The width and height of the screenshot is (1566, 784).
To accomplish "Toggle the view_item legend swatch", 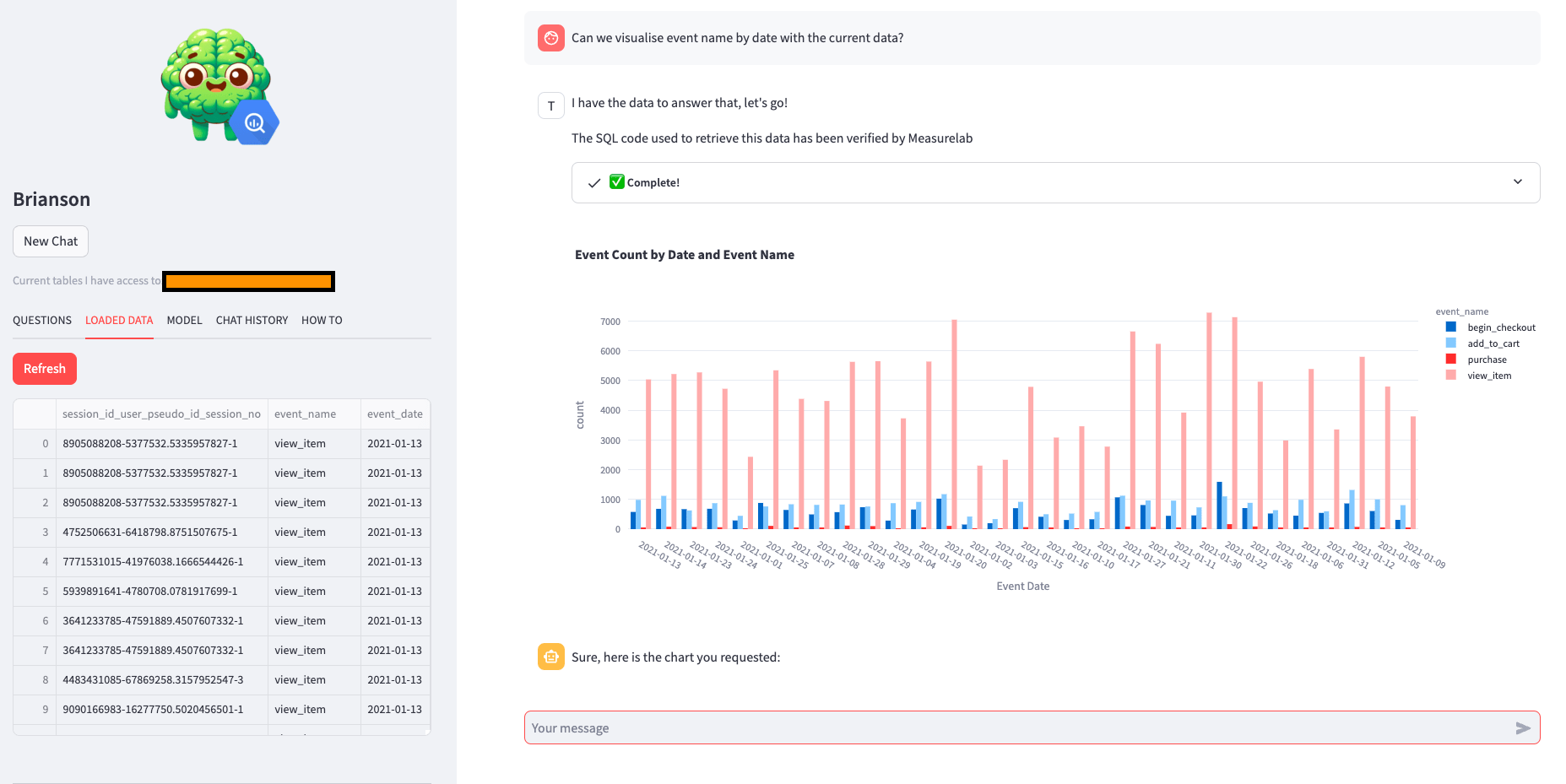I will pyautogui.click(x=1450, y=375).
